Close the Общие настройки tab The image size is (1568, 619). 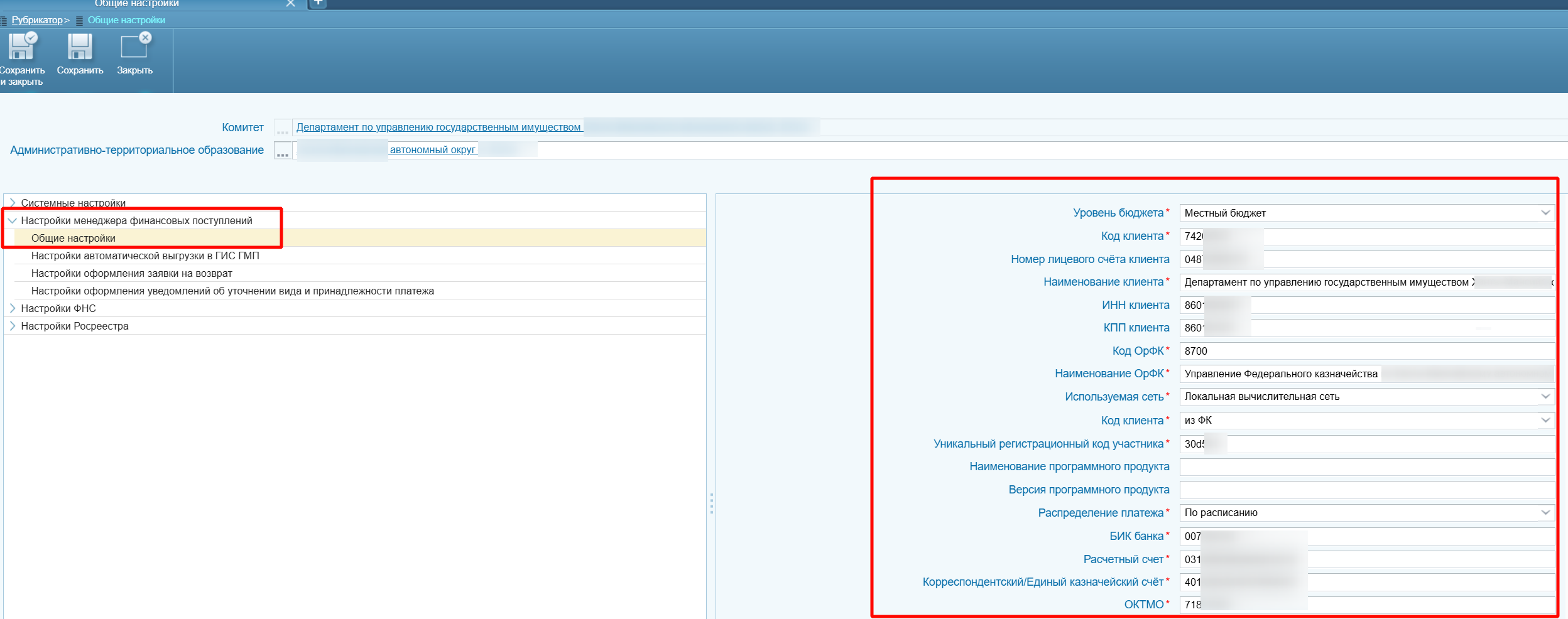(290, 4)
